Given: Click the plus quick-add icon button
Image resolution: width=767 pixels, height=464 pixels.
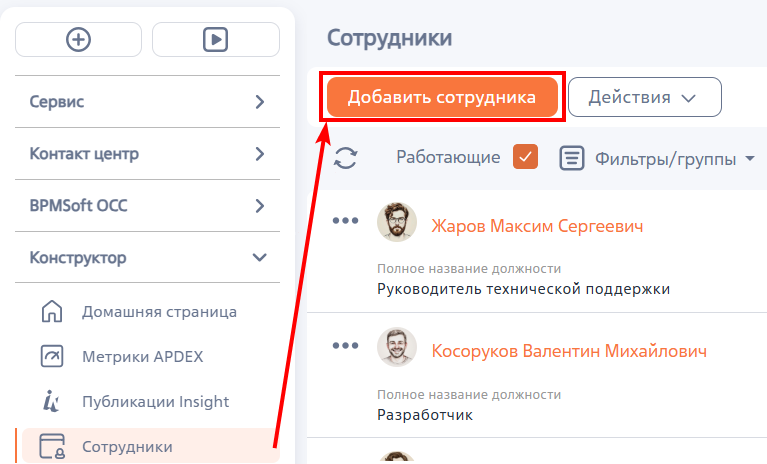Looking at the screenshot, I should click(78, 39).
